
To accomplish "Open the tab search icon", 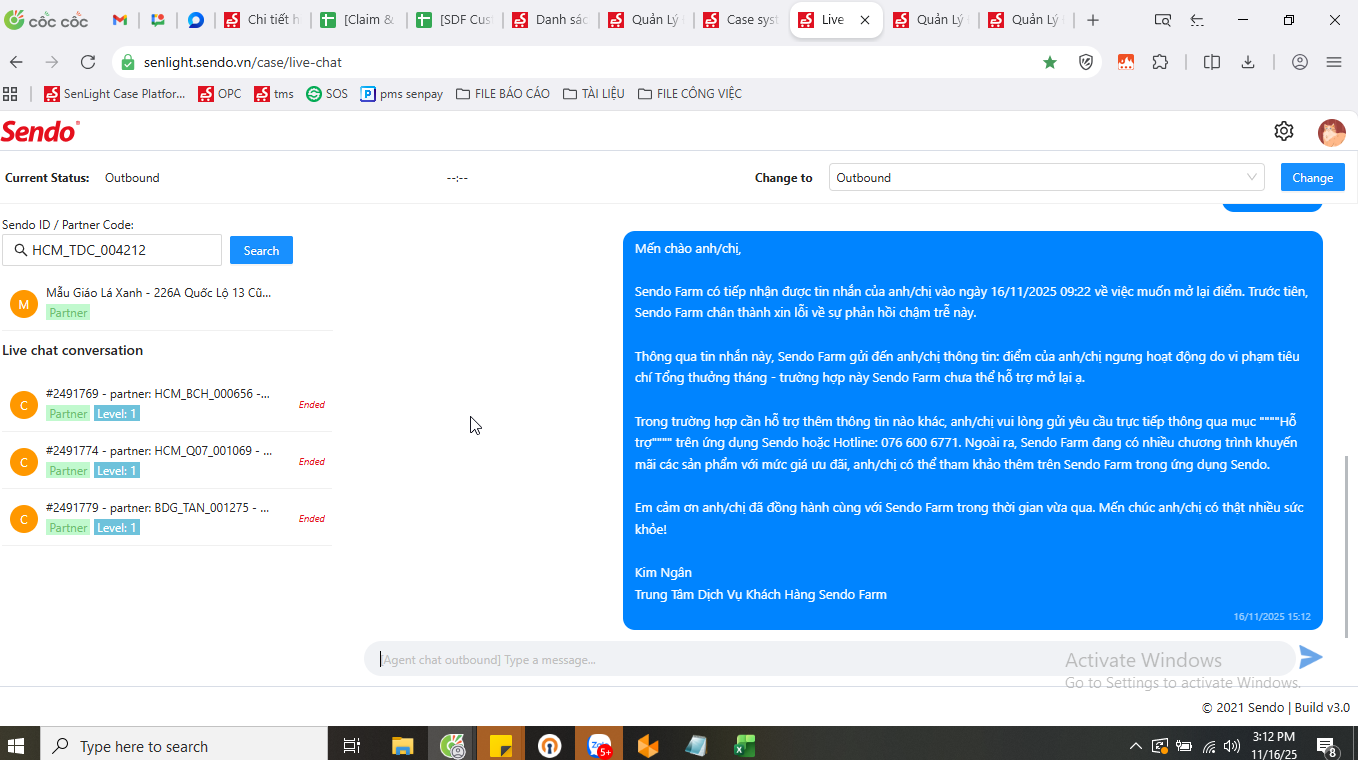I will pos(1162,20).
